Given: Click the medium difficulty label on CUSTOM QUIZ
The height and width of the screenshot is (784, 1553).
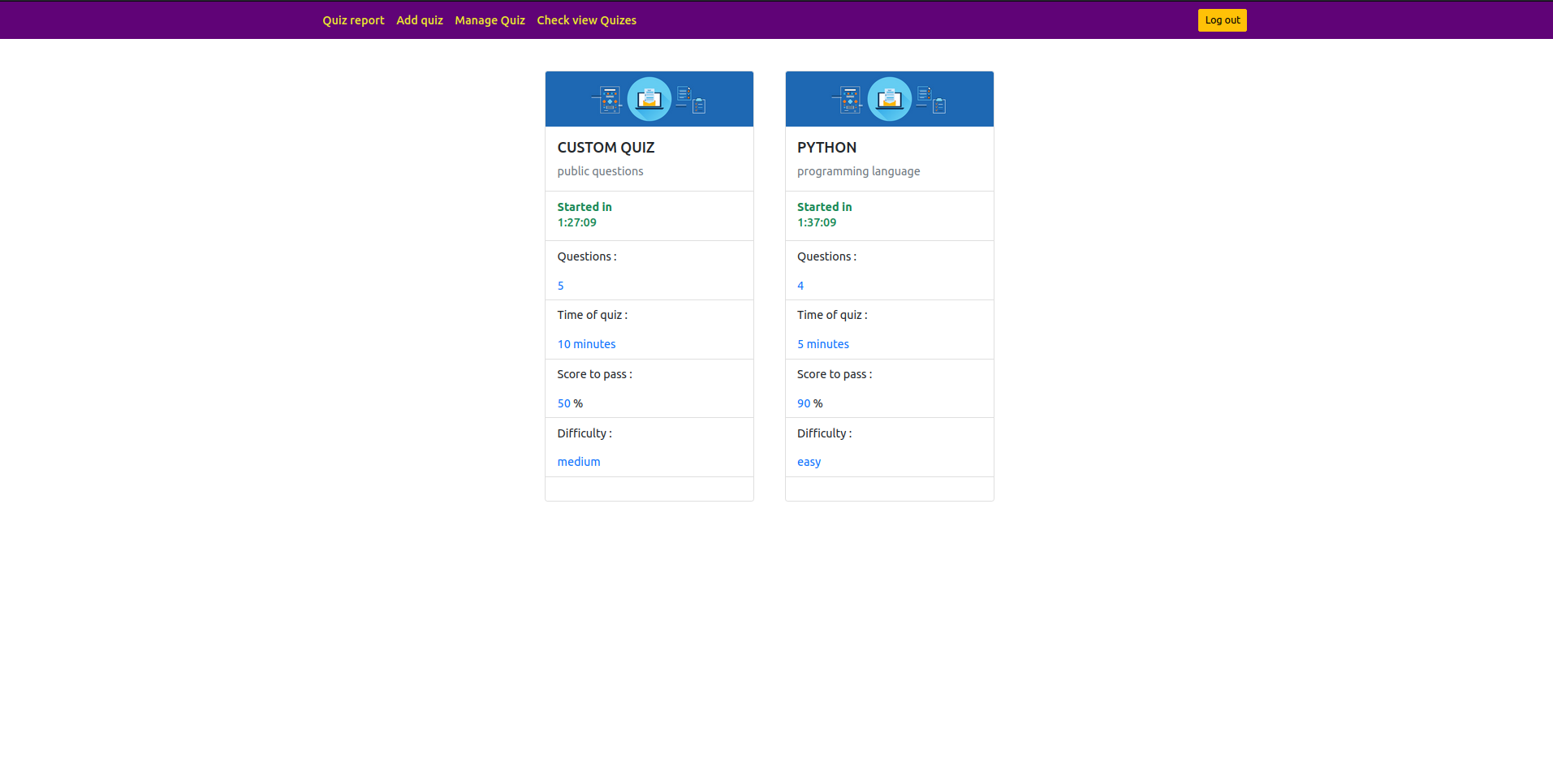Looking at the screenshot, I should point(578,461).
